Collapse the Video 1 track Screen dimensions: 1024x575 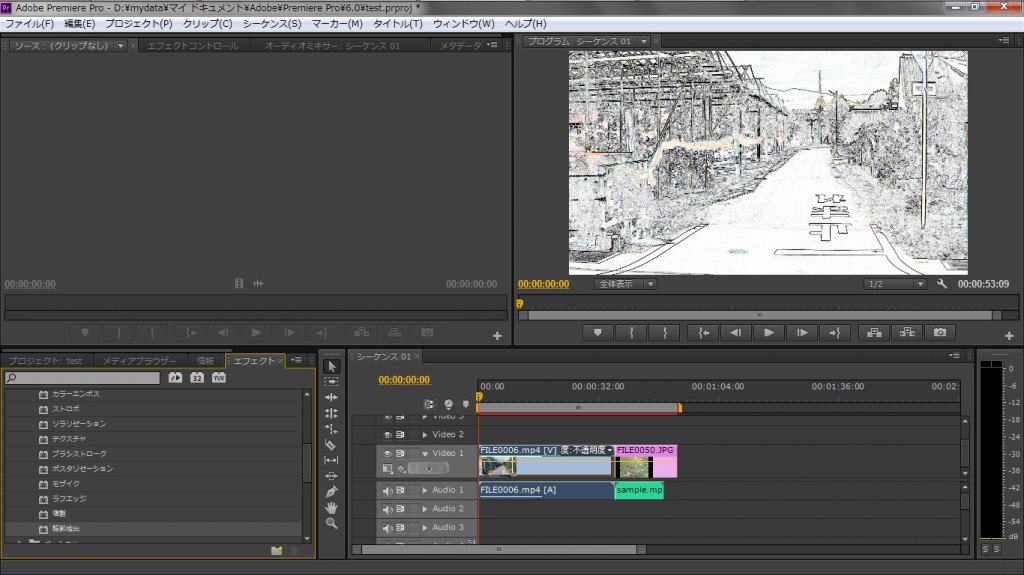pos(425,453)
